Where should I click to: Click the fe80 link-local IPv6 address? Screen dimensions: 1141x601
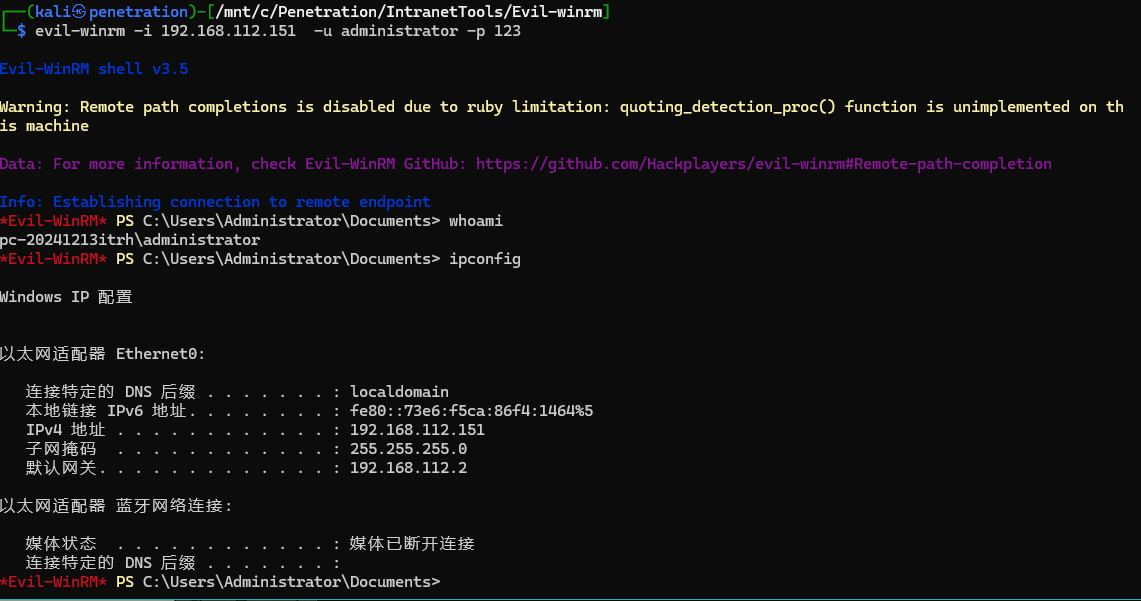tap(471, 411)
